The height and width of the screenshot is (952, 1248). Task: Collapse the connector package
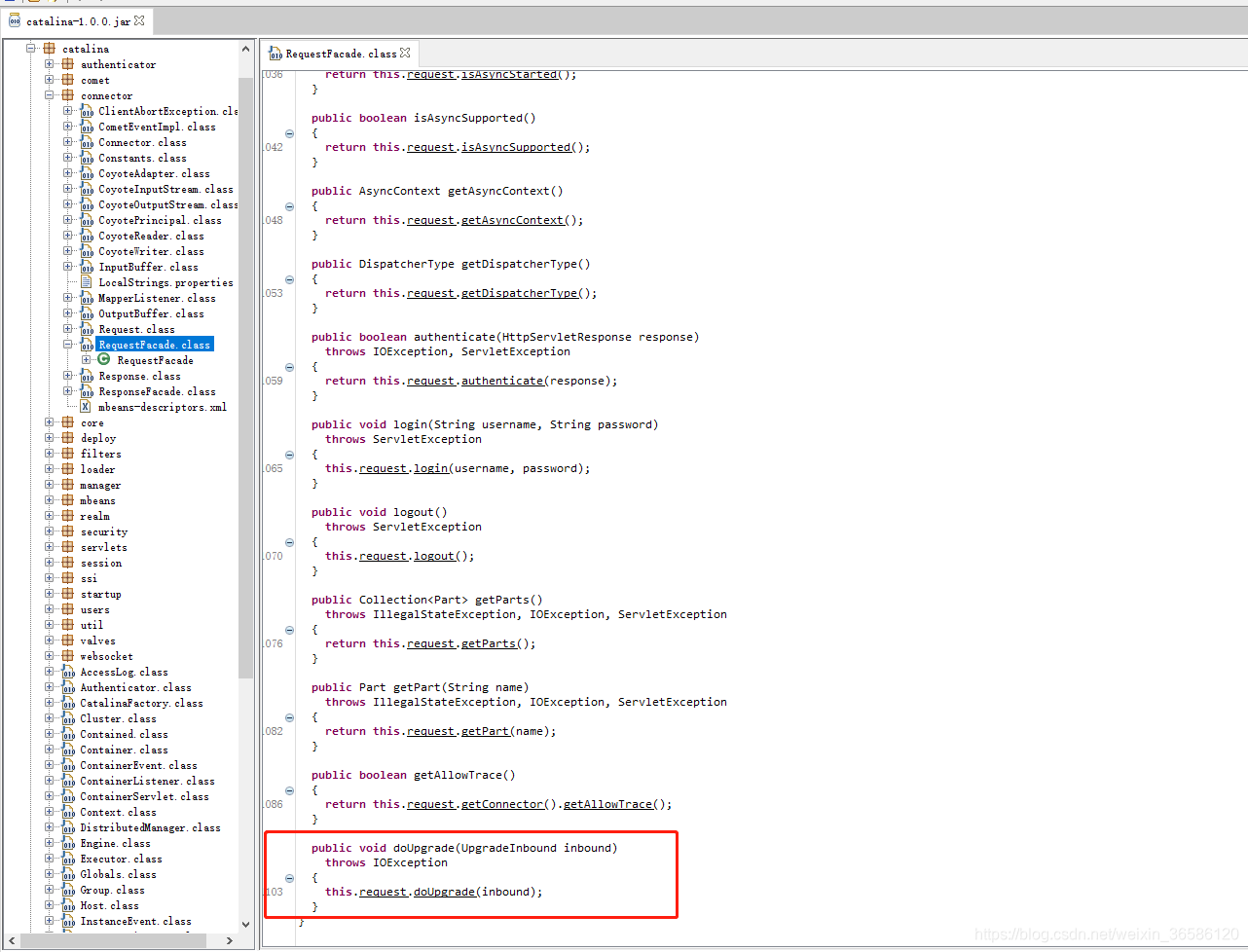coord(50,95)
